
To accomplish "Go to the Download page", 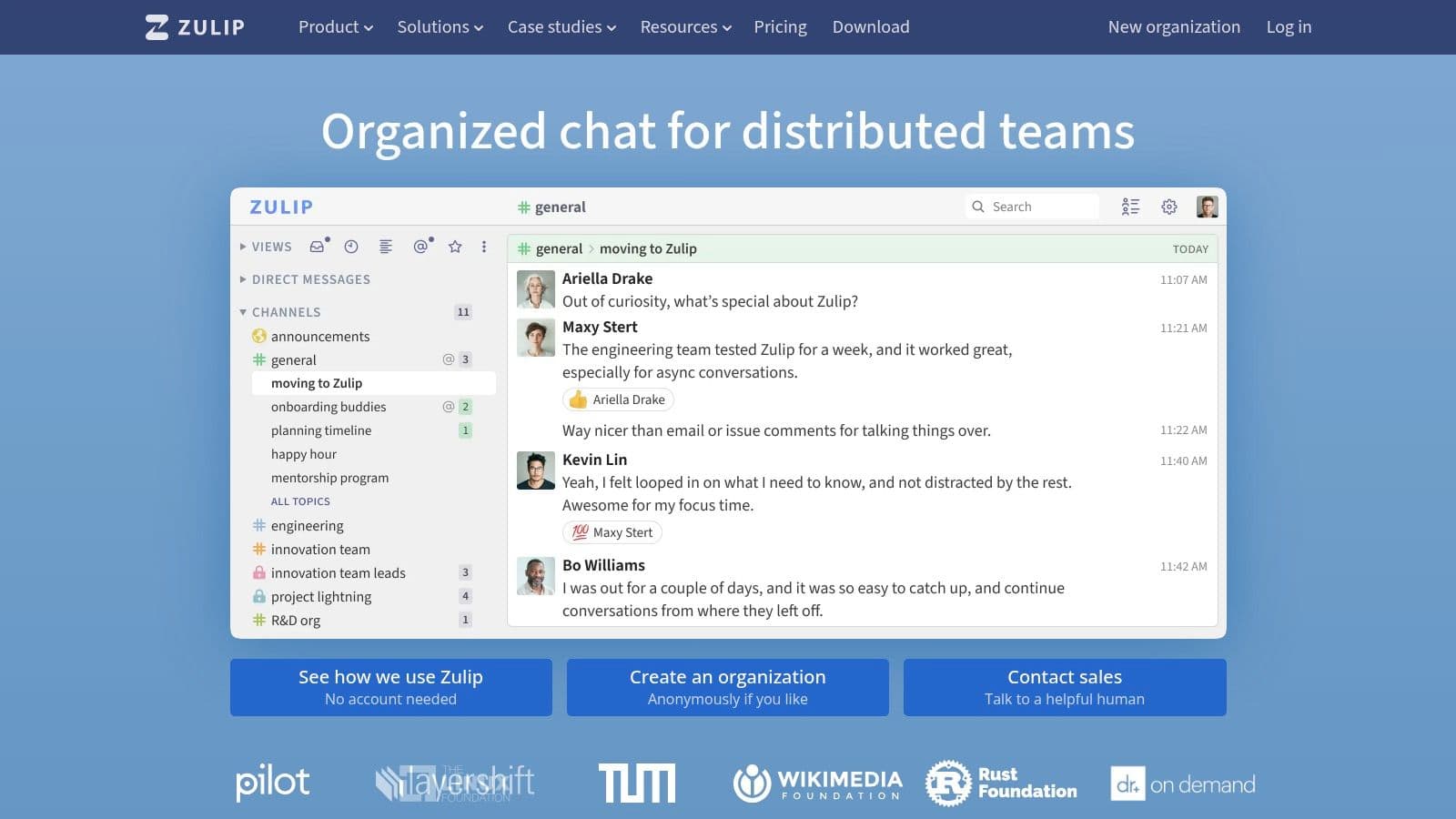I will (x=871, y=27).
